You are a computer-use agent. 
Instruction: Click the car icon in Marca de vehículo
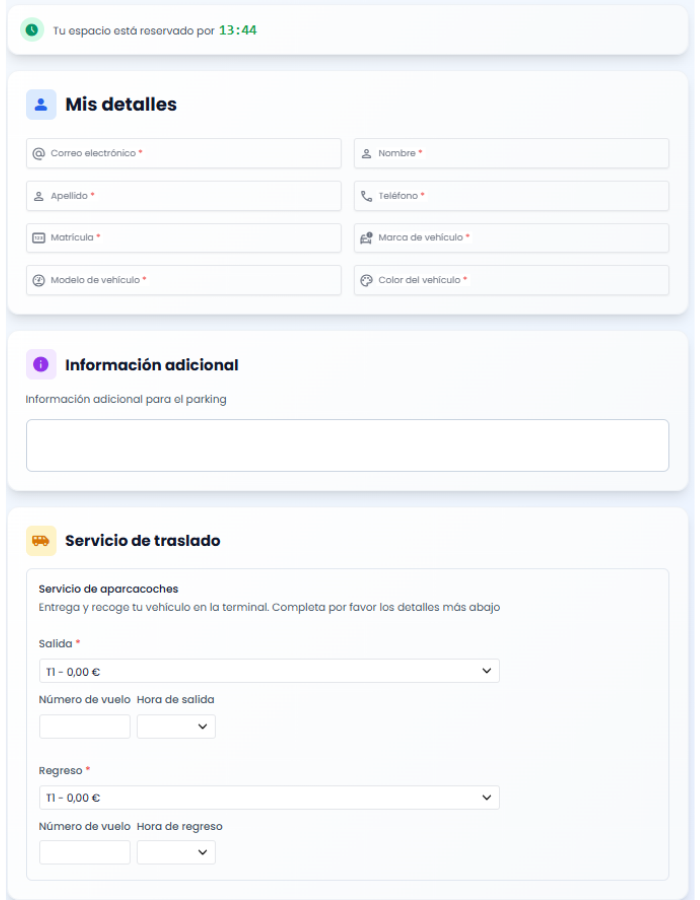[x=367, y=238]
